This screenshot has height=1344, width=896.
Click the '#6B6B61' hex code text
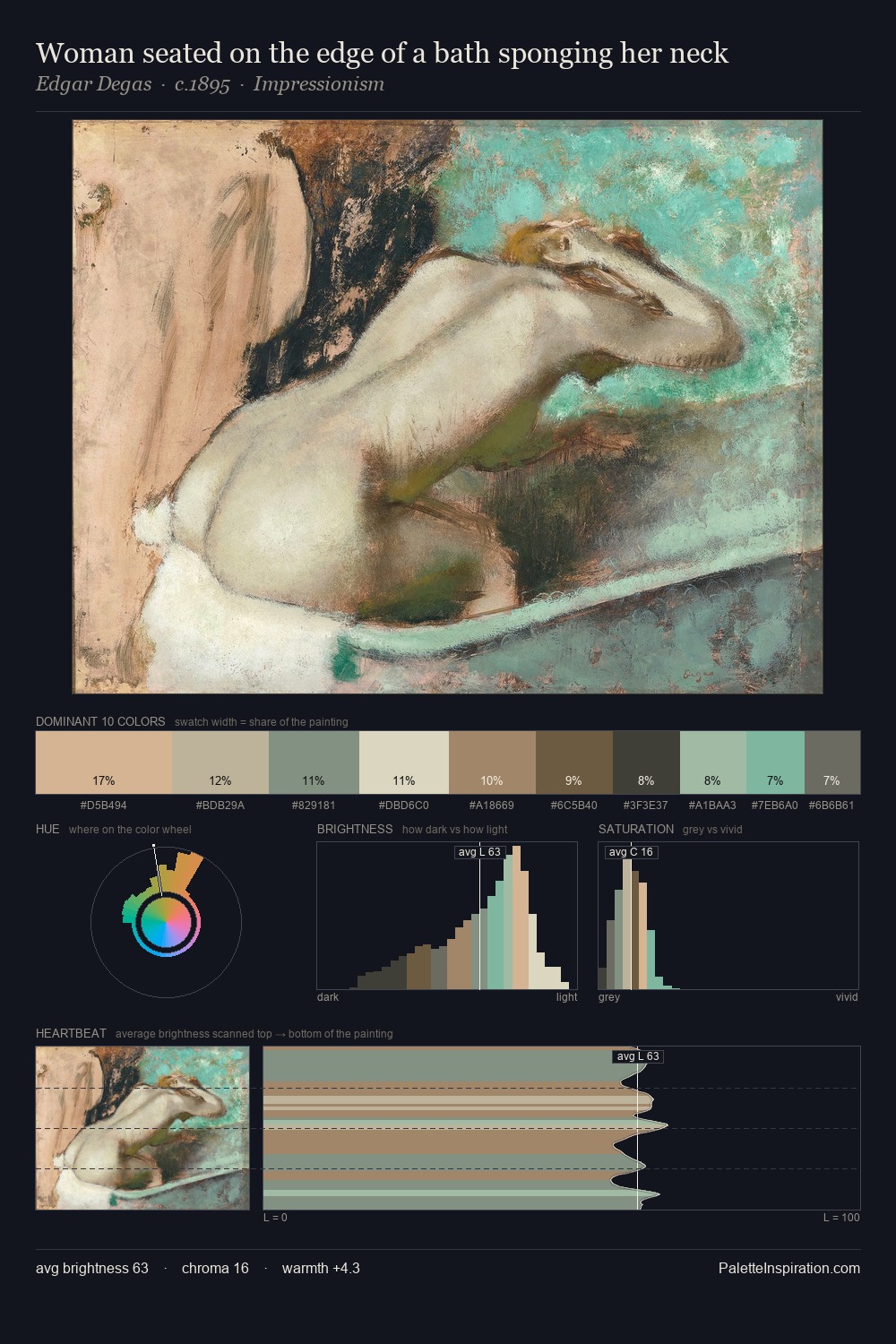point(832,806)
